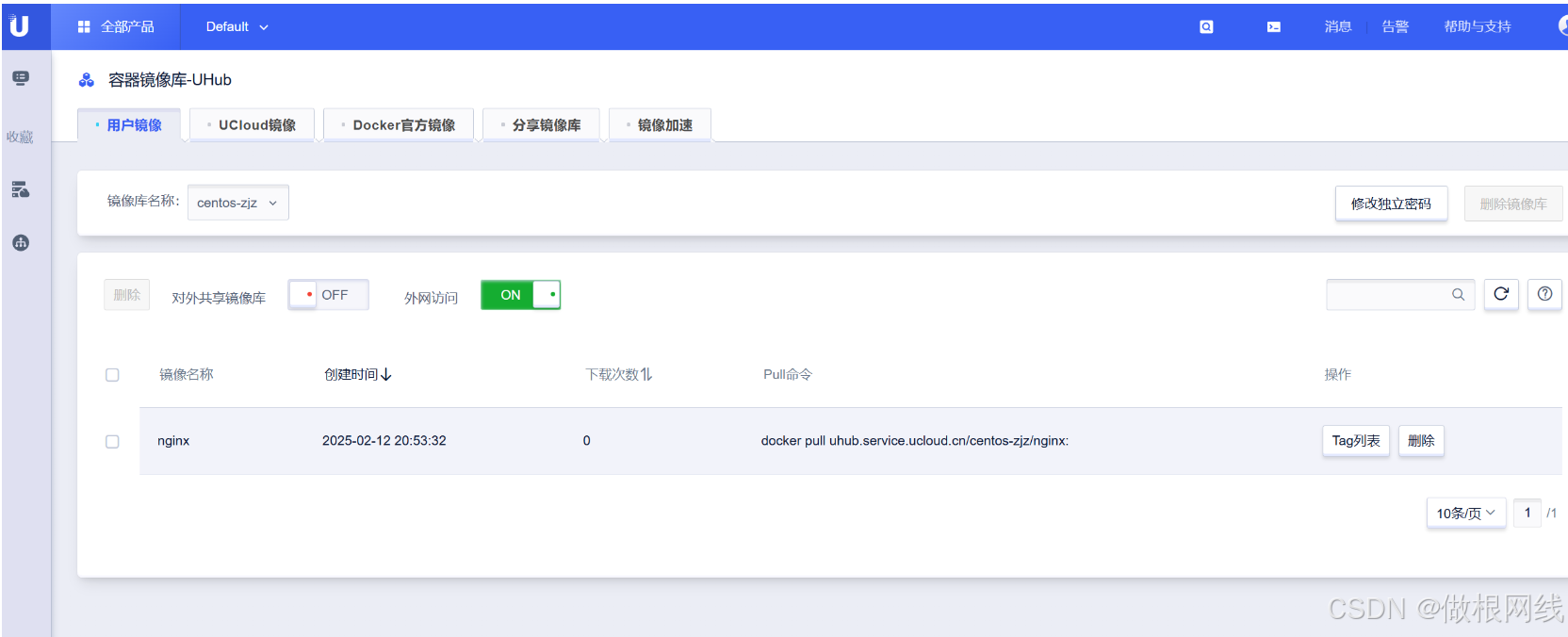1568x637 pixels.
Task: Switch to the 用户镜像 tab
Action: click(x=129, y=124)
